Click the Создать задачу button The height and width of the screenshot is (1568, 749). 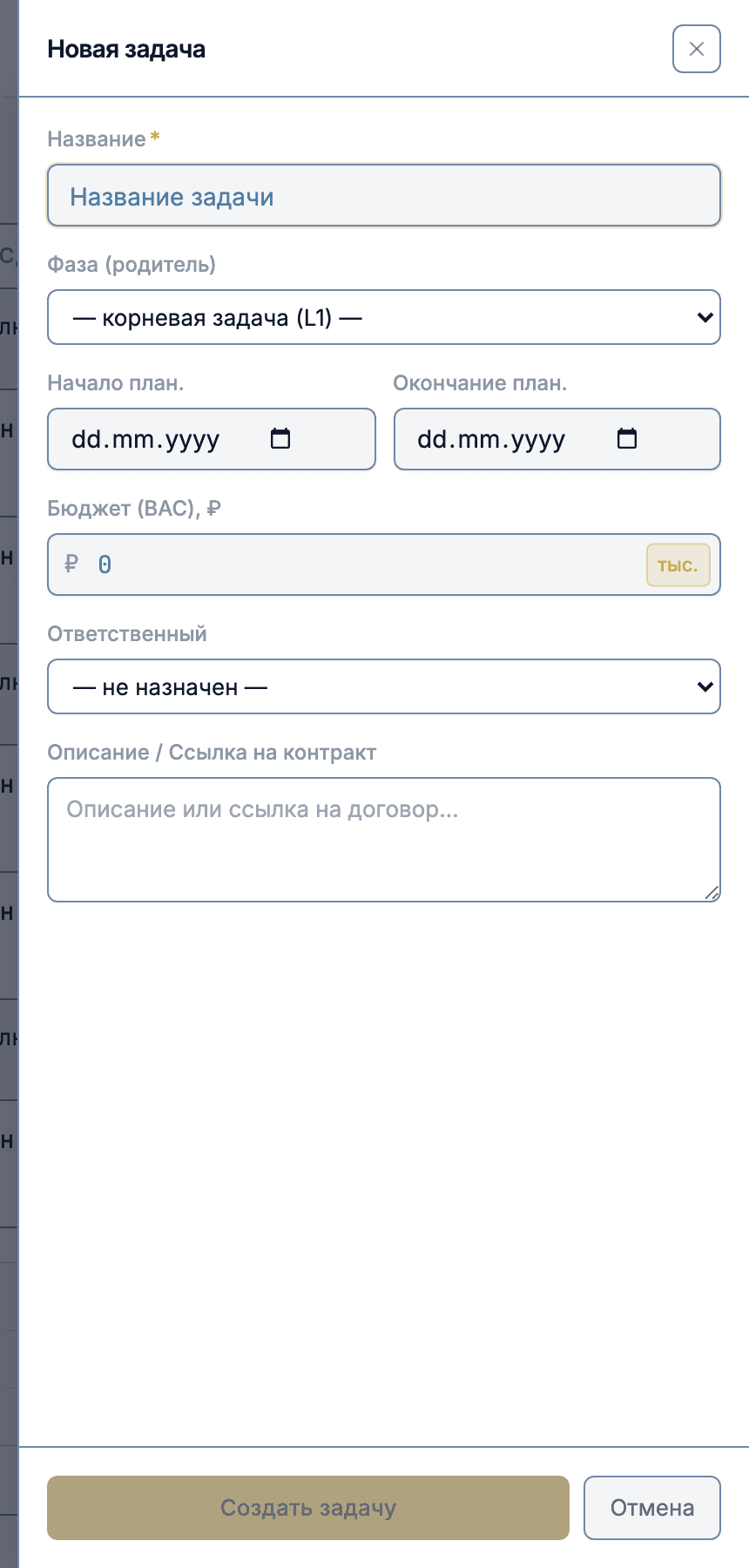coord(308,1508)
